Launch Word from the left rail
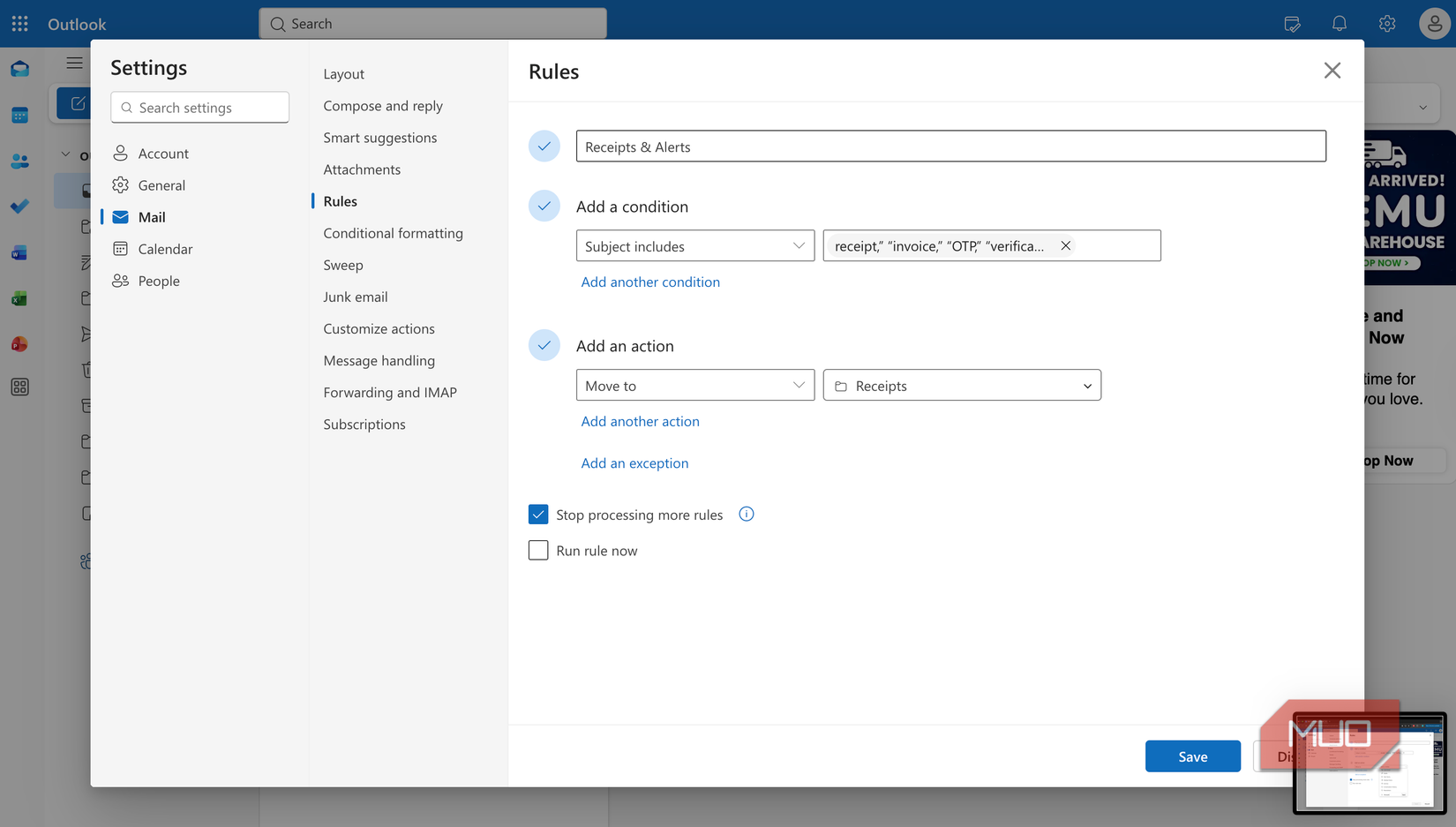1456x827 pixels. 19,252
